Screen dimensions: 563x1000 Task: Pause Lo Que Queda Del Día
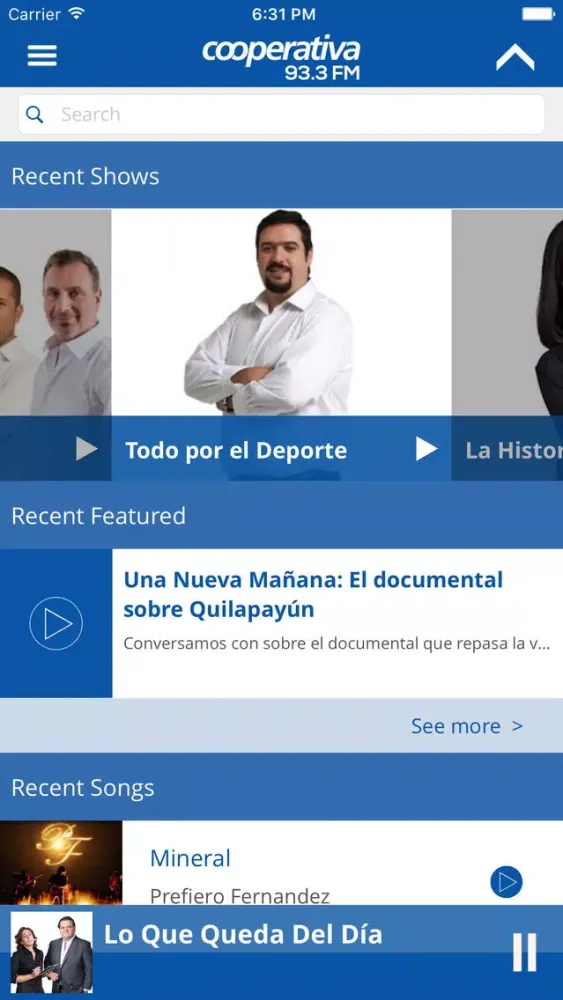click(525, 952)
